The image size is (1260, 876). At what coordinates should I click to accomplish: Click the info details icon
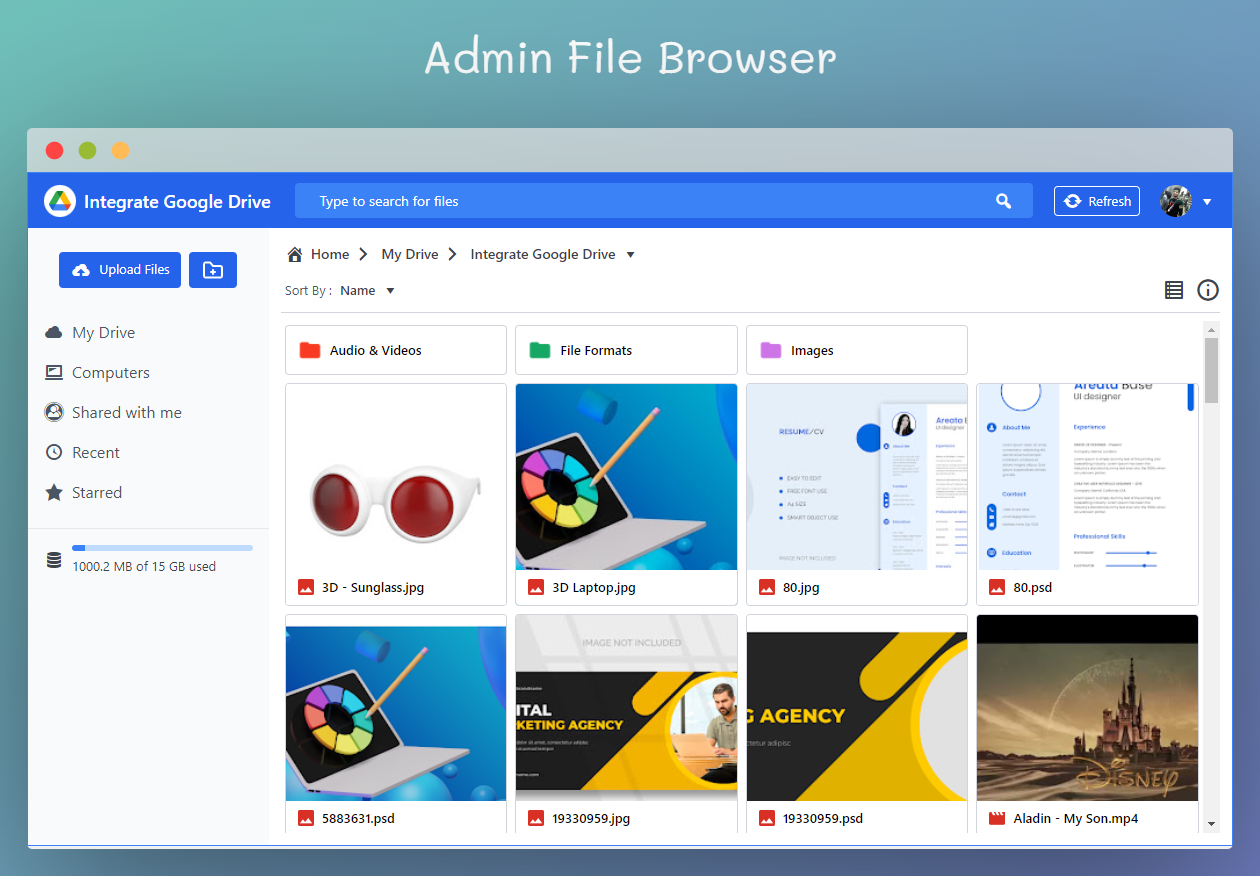tap(1208, 290)
